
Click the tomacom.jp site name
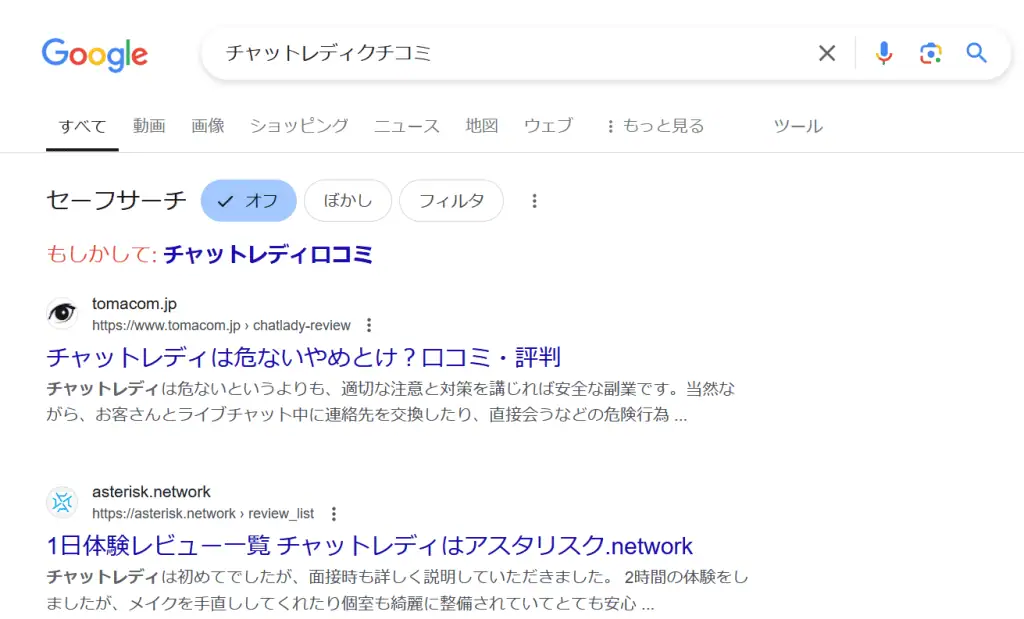[x=135, y=304]
